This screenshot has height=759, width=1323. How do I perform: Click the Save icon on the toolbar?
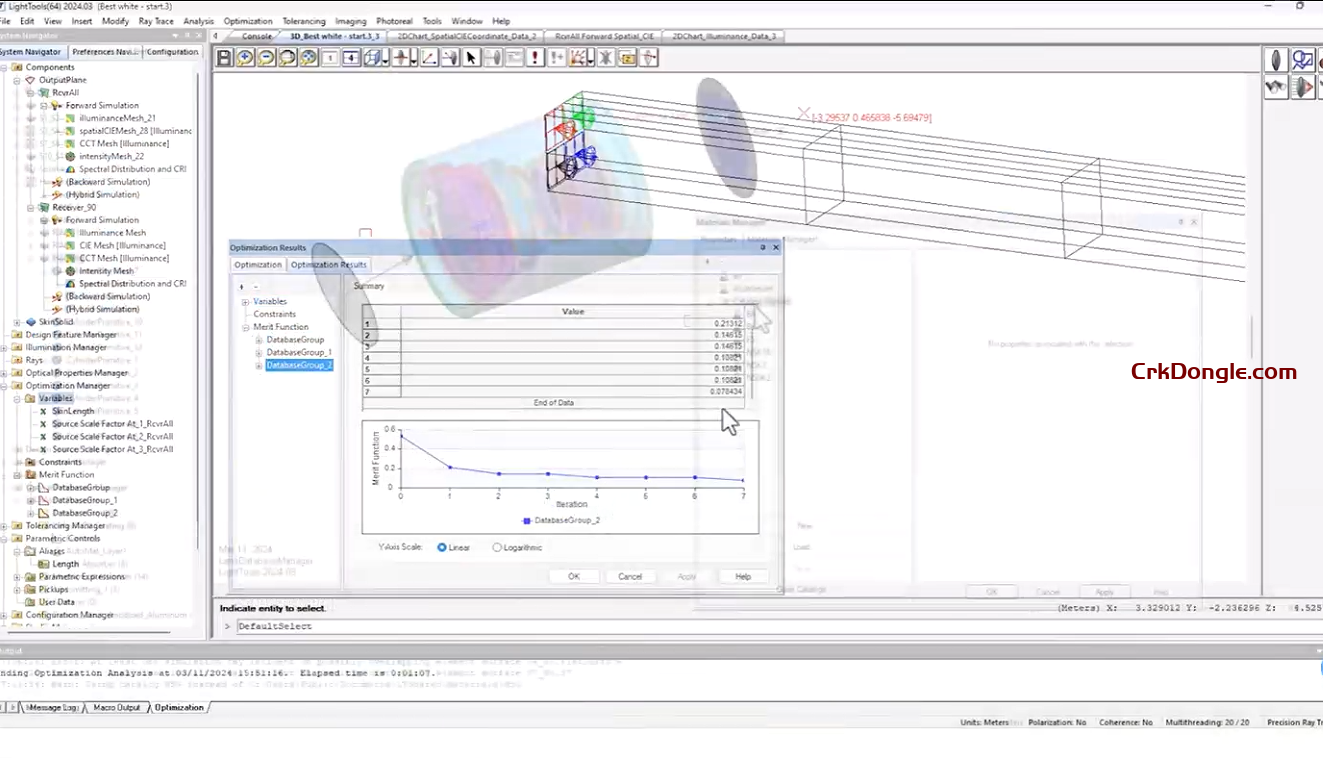coord(223,57)
